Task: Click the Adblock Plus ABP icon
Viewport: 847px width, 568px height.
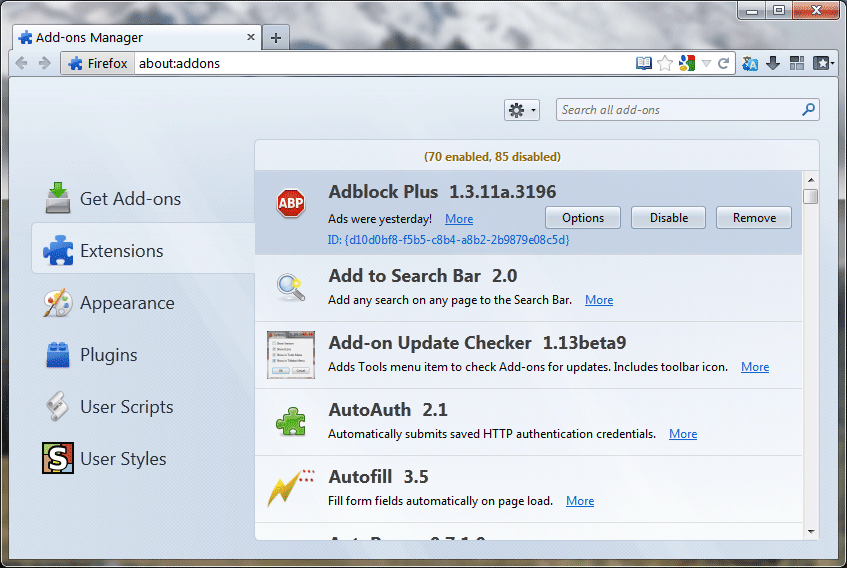Action: [291, 203]
